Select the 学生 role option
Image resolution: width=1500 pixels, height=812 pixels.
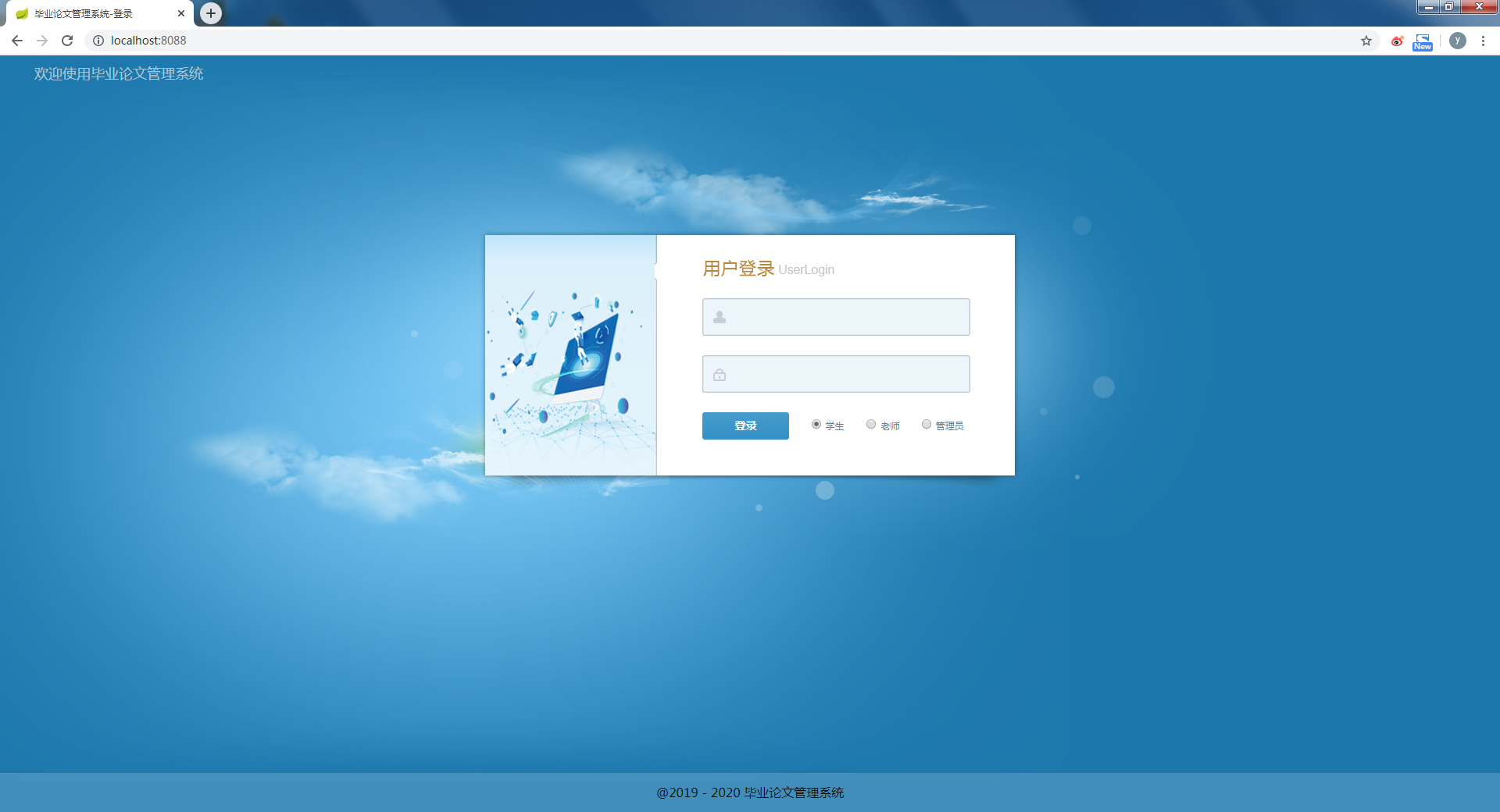[816, 425]
